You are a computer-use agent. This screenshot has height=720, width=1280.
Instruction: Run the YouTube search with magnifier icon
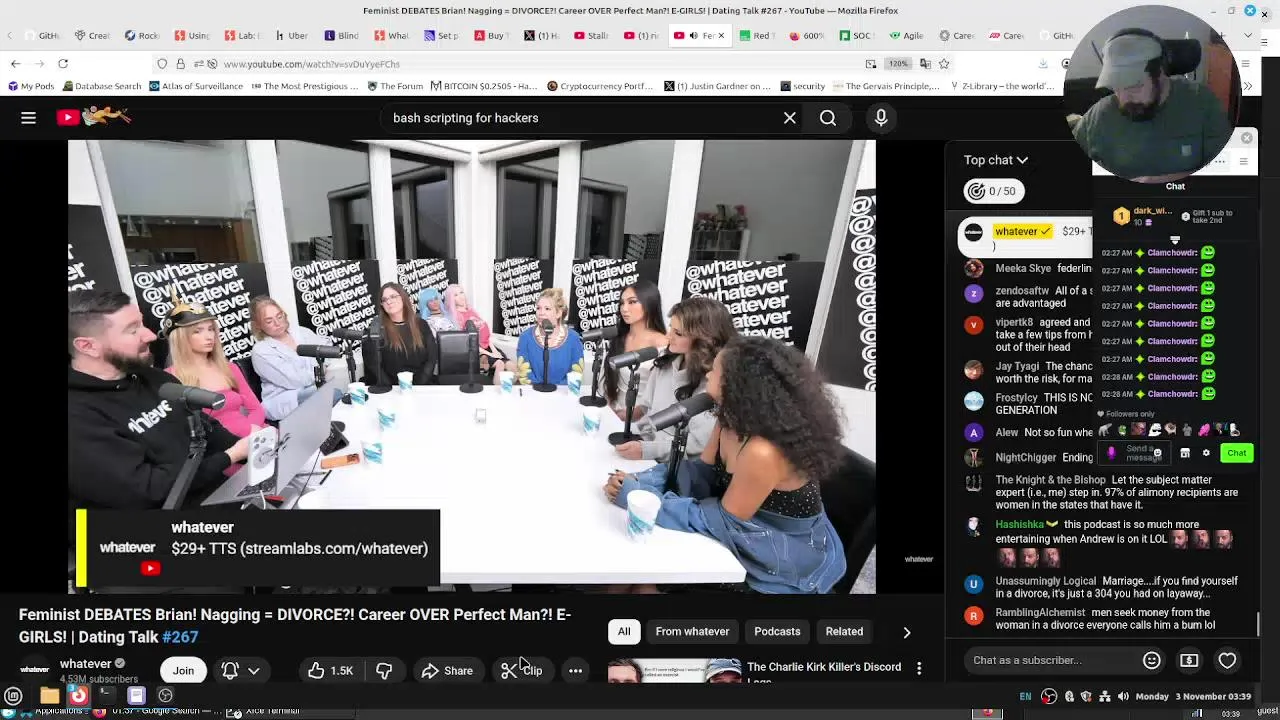[x=828, y=118]
